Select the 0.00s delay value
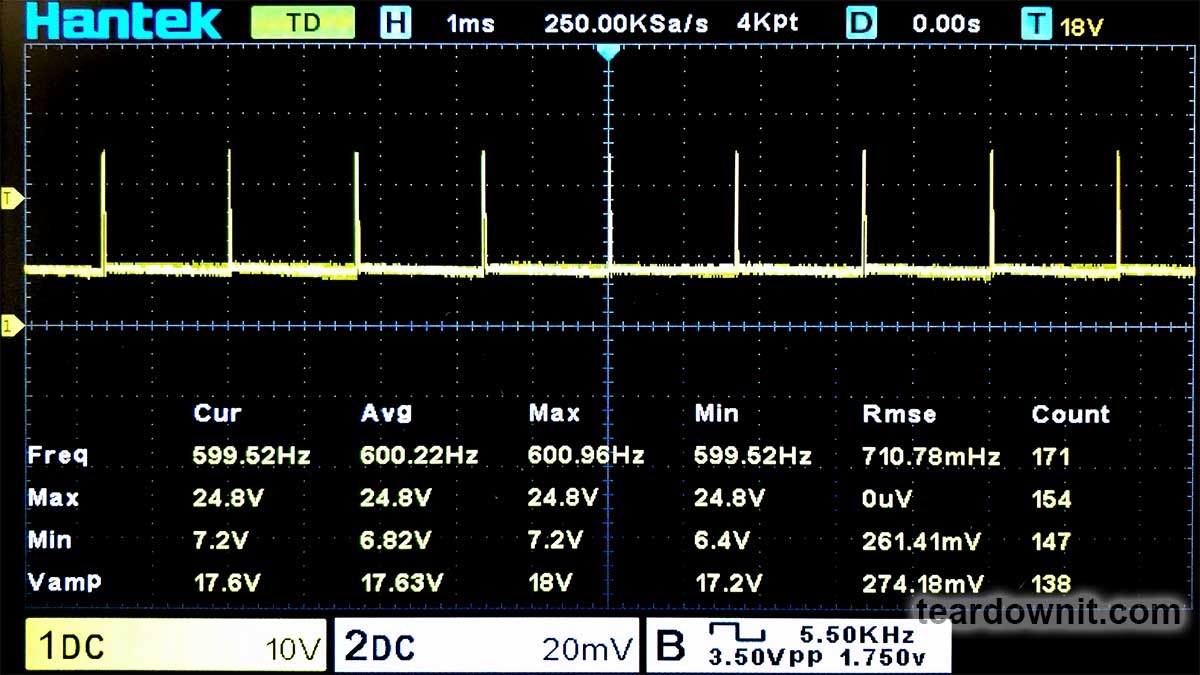 pos(946,23)
